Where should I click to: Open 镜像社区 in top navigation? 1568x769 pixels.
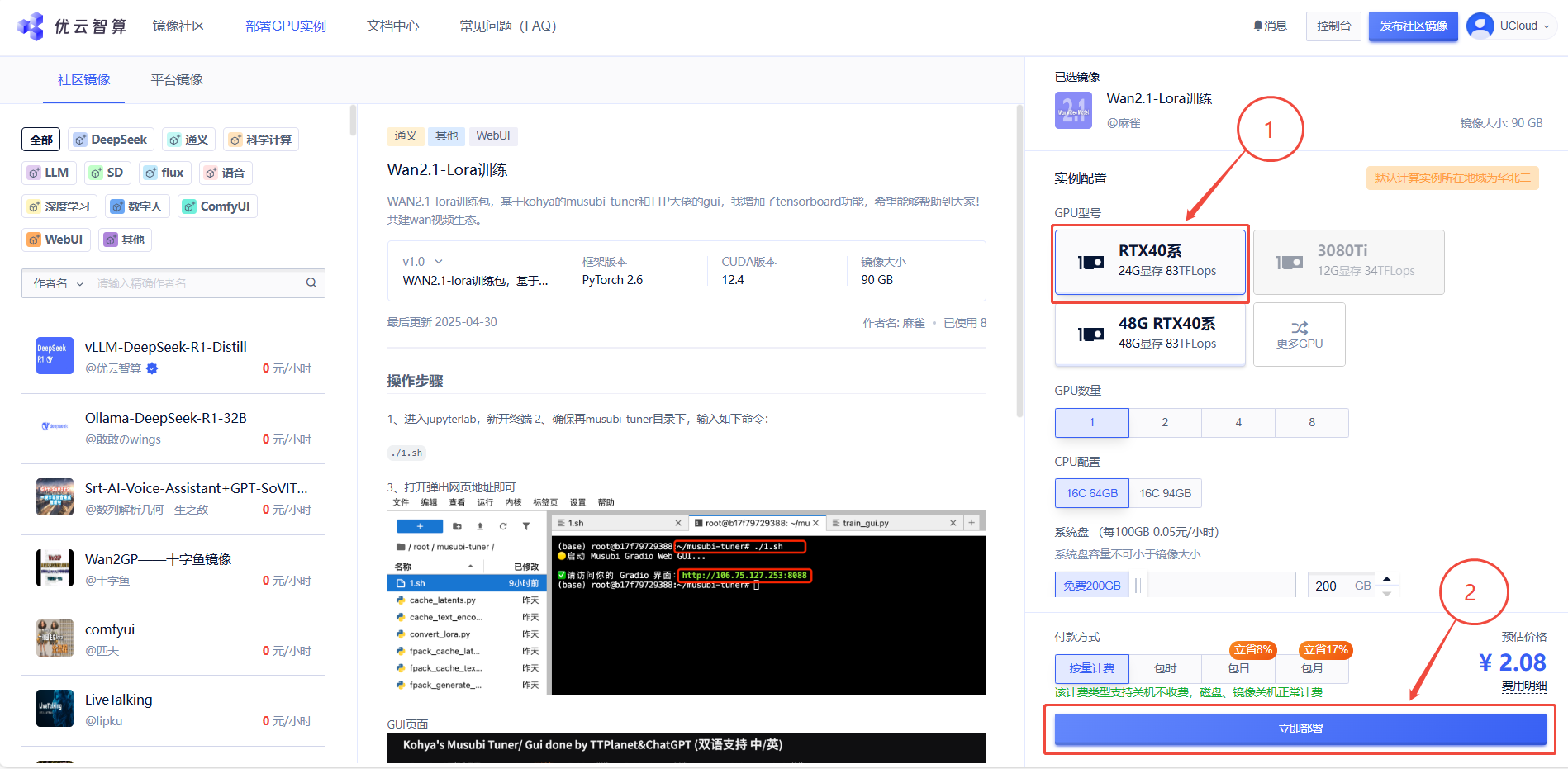[178, 26]
